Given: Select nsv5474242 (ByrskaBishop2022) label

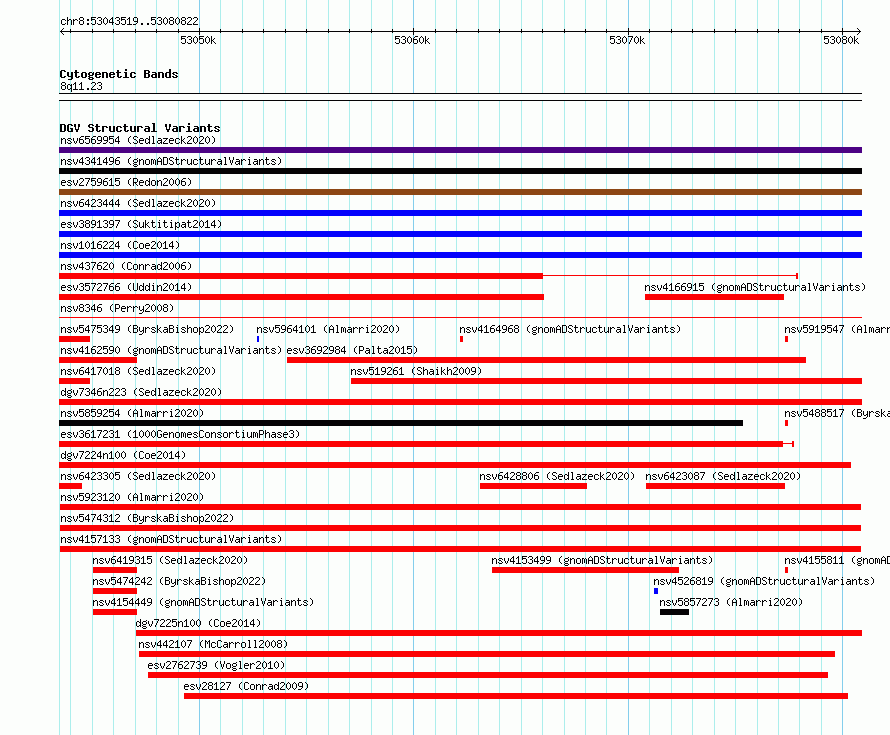Looking at the screenshot, I should pos(179,581).
